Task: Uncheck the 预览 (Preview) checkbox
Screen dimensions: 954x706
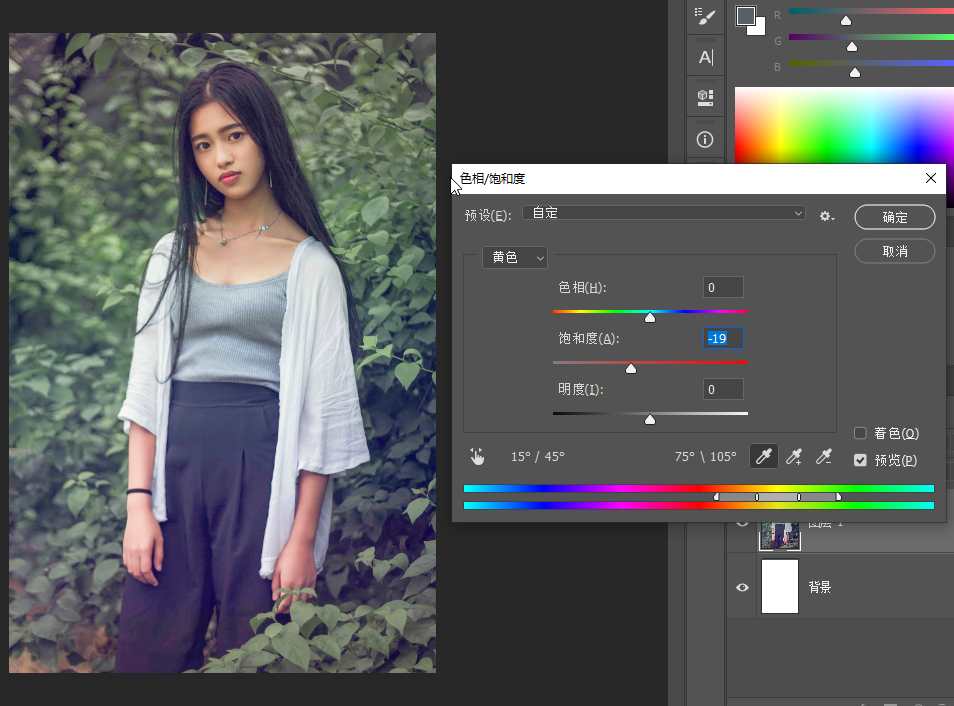Action: (x=860, y=460)
